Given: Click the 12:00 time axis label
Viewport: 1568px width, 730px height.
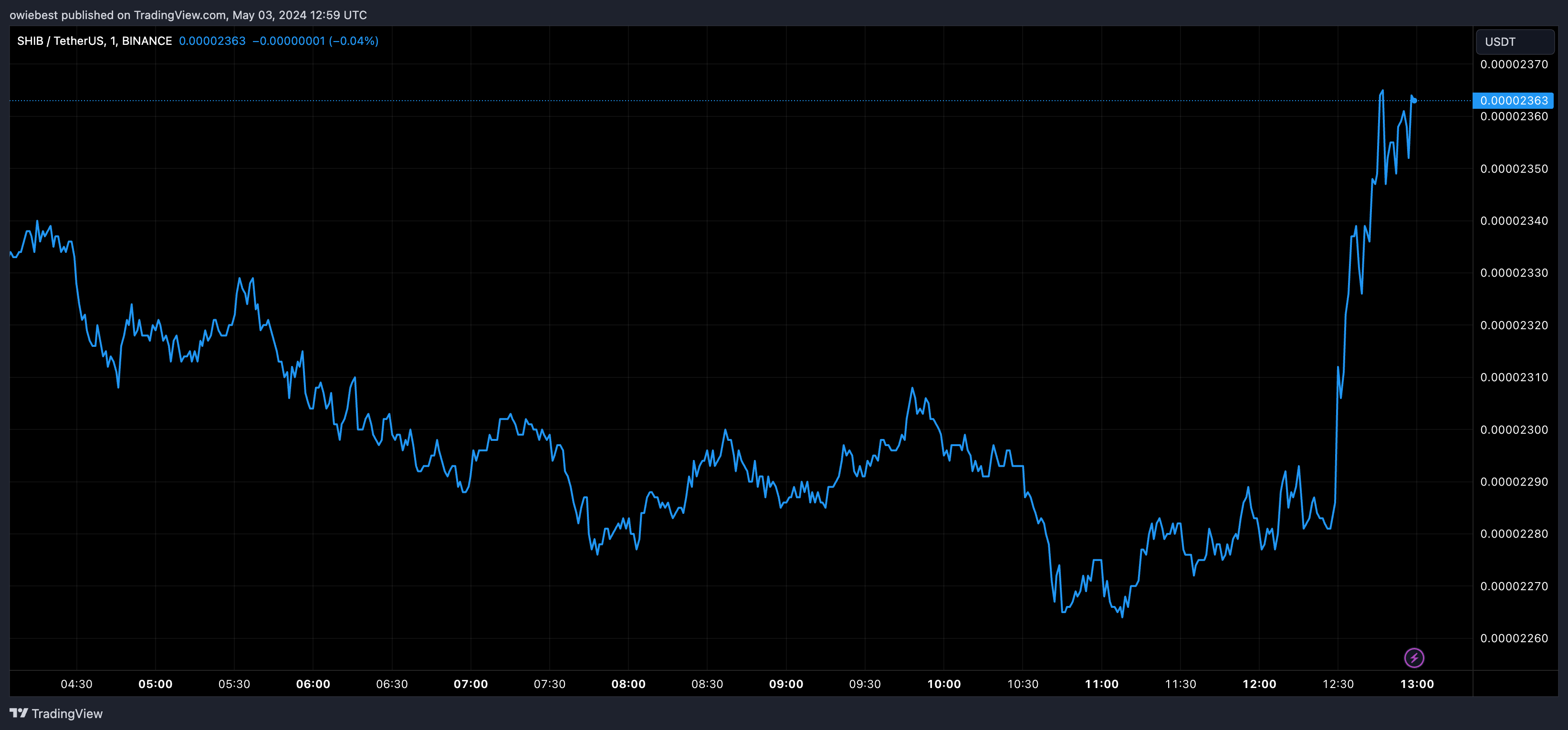Looking at the screenshot, I should click(1259, 684).
